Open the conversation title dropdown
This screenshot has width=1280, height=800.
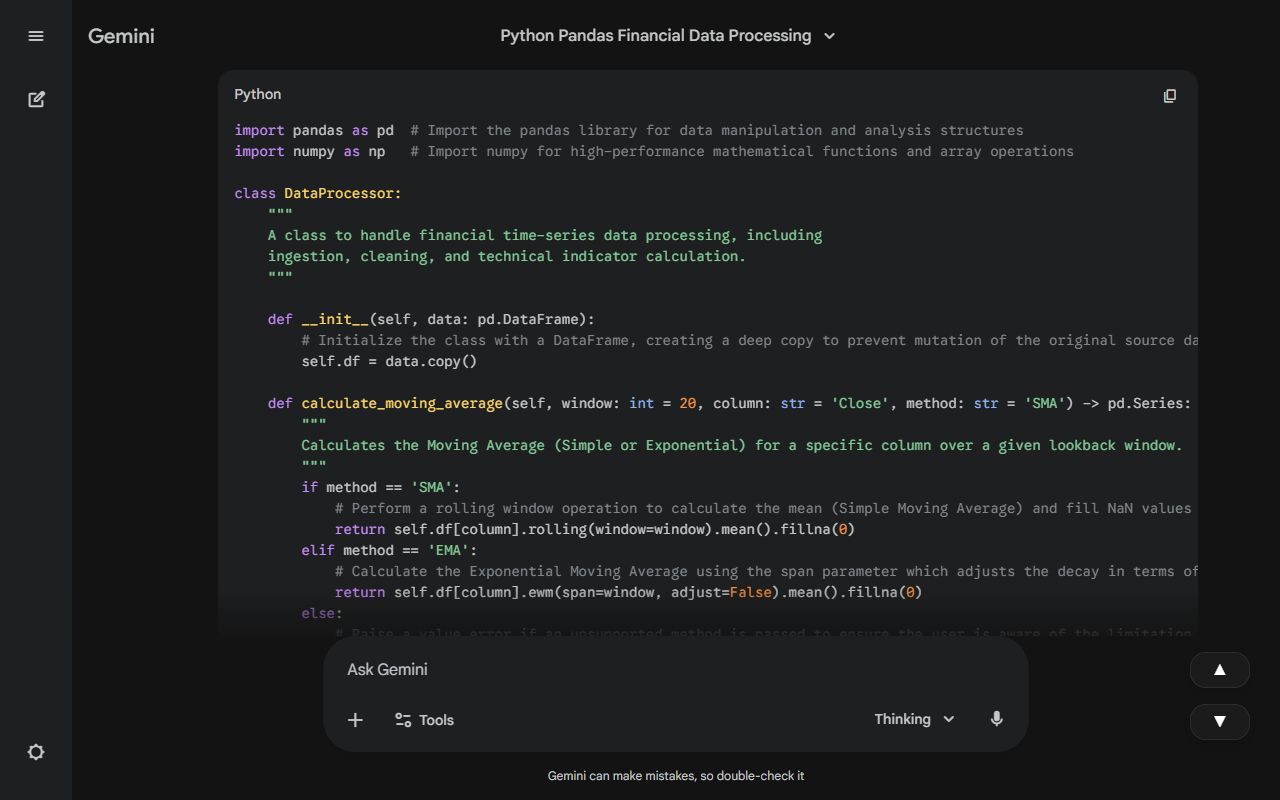668,36
